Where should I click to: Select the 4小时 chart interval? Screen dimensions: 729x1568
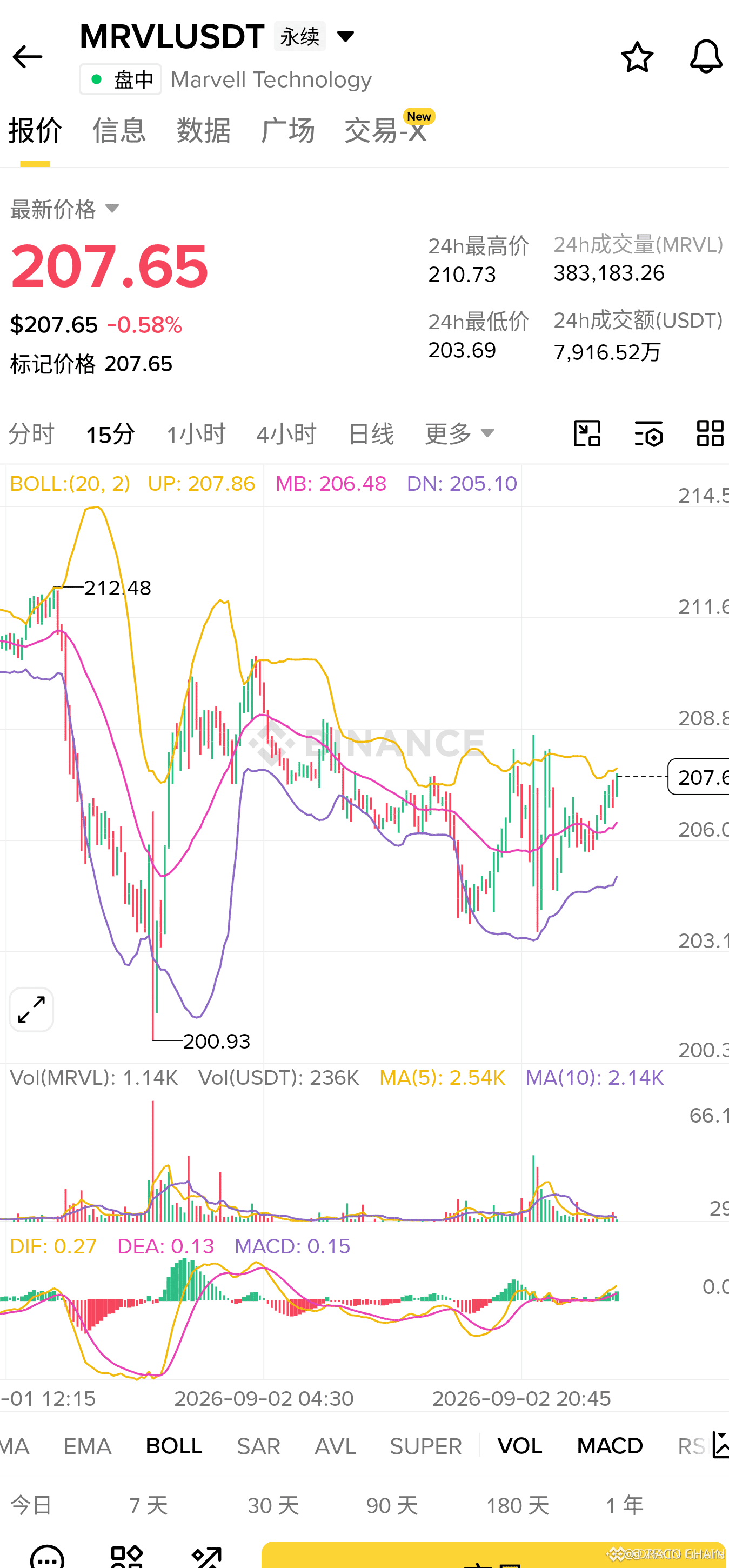[x=286, y=434]
